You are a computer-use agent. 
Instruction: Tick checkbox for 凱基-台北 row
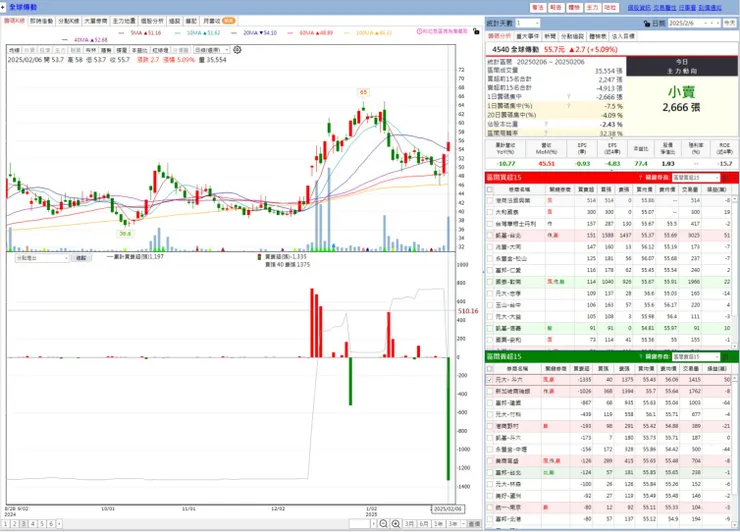[490, 235]
